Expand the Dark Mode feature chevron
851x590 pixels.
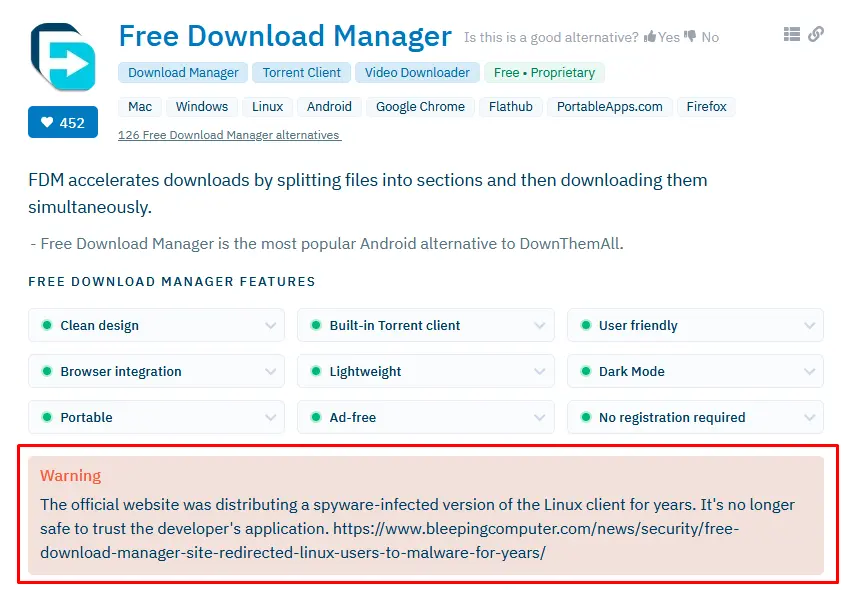(x=810, y=372)
